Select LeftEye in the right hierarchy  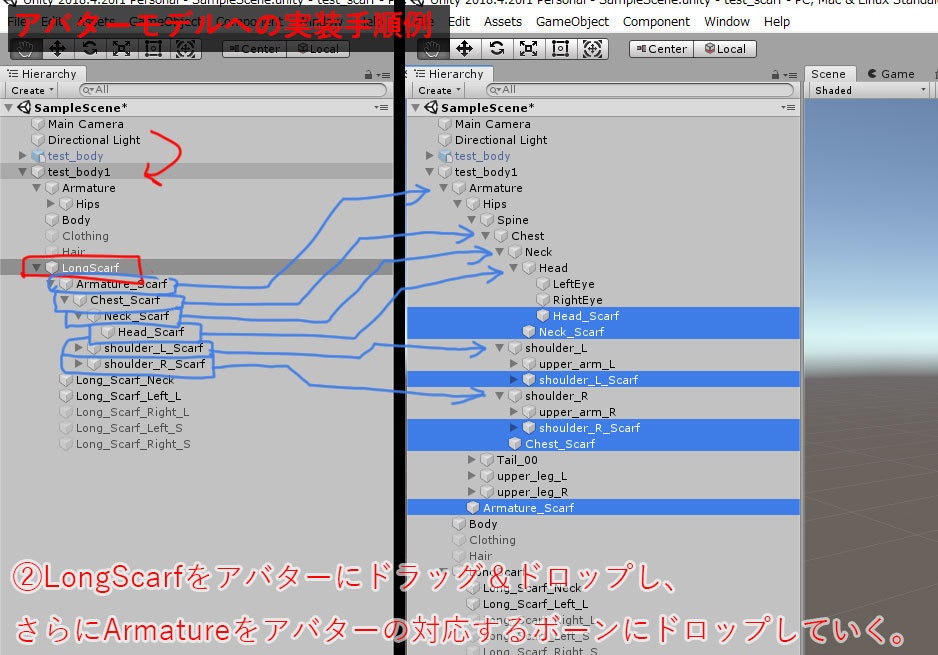[x=603, y=284]
